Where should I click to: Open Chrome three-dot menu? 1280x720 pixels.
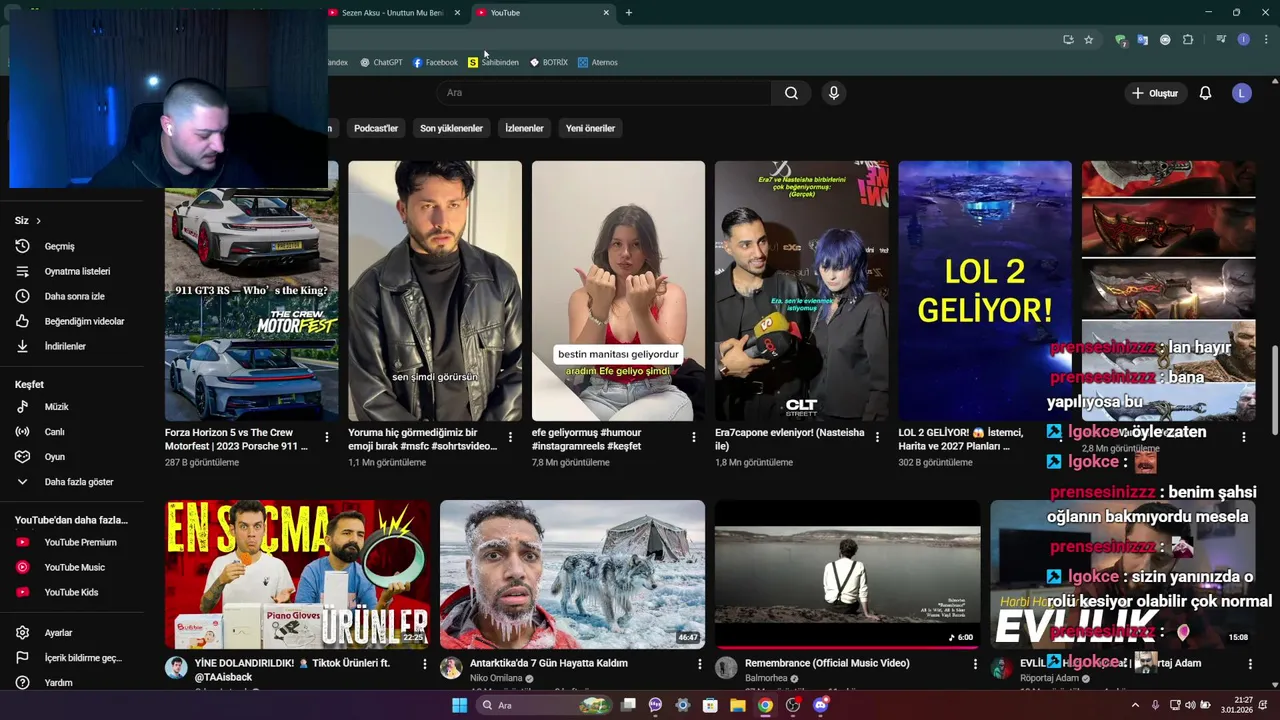[x=1266, y=40]
